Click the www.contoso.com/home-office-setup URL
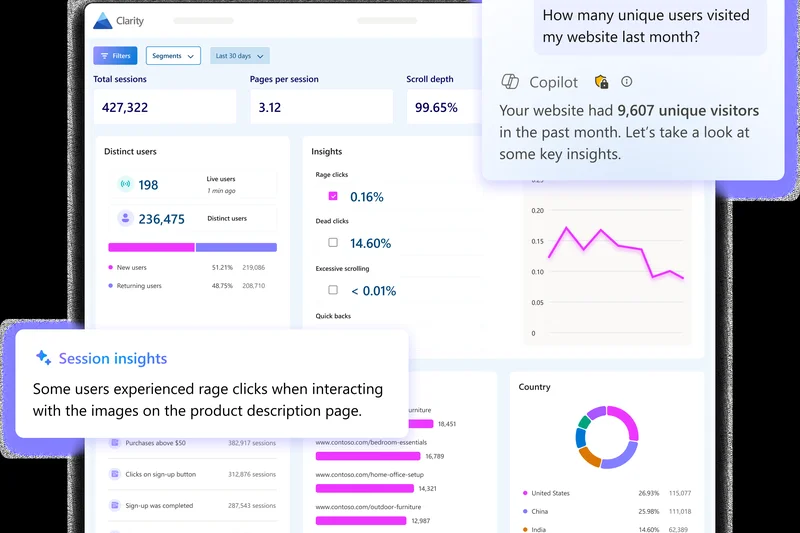 pos(369,474)
